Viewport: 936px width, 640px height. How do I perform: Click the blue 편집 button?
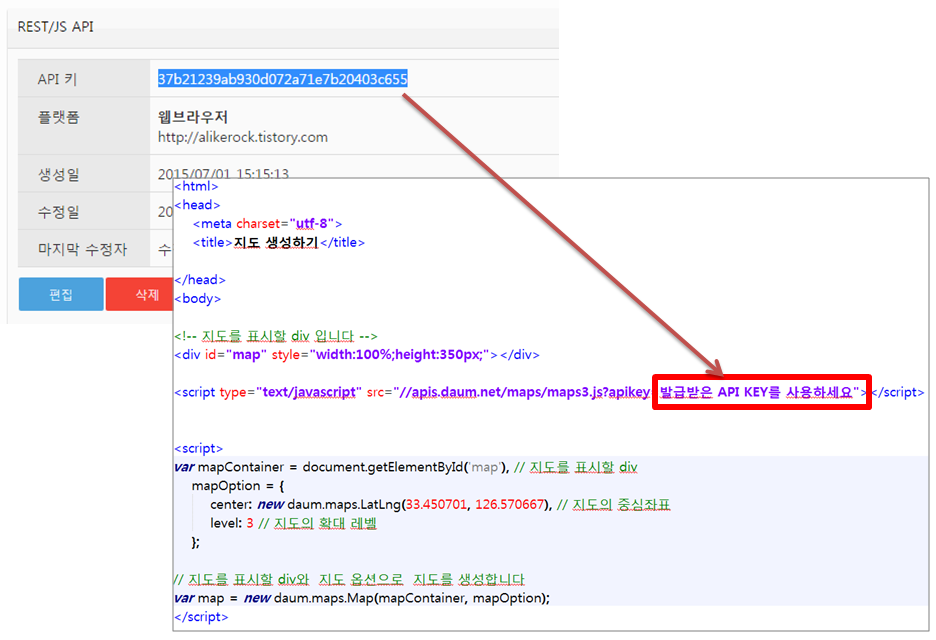pos(61,294)
